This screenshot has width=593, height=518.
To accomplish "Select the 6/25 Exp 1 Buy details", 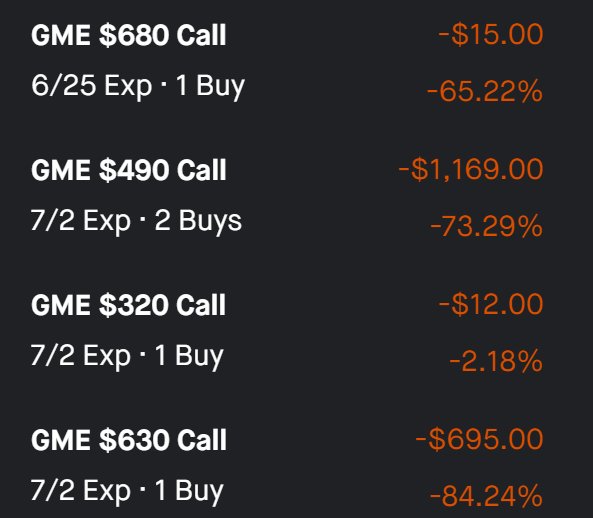I will pyautogui.click(x=138, y=87).
